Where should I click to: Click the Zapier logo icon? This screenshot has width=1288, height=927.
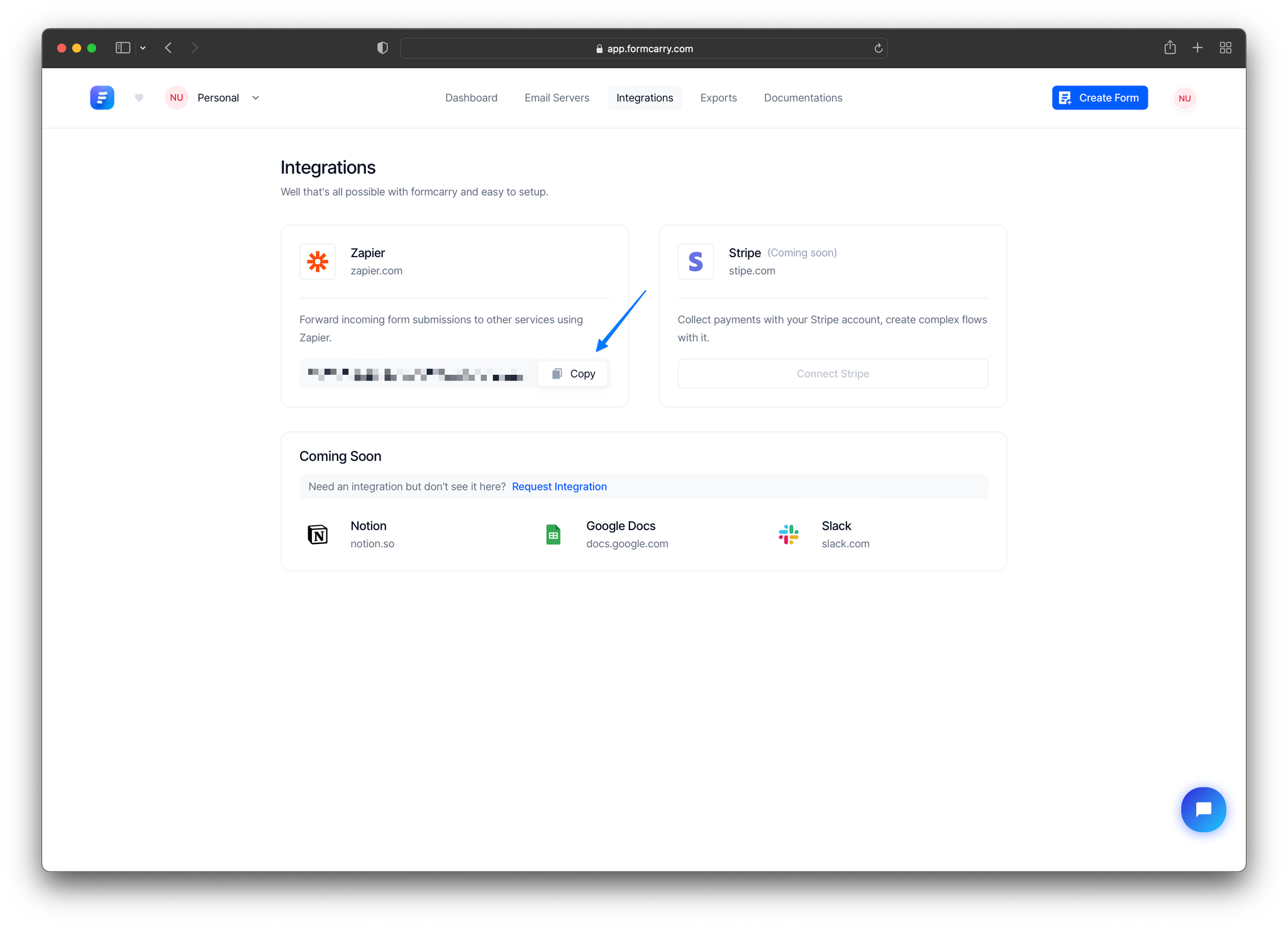pos(318,261)
